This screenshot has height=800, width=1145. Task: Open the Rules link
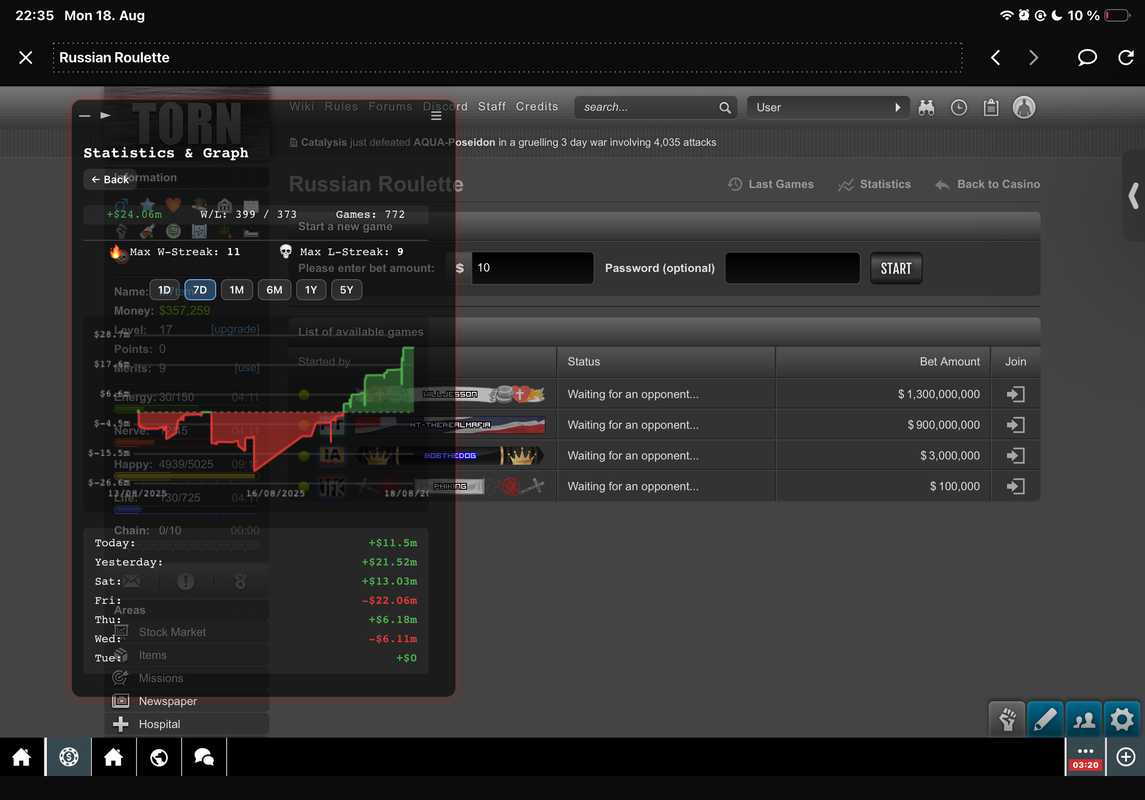click(x=341, y=107)
